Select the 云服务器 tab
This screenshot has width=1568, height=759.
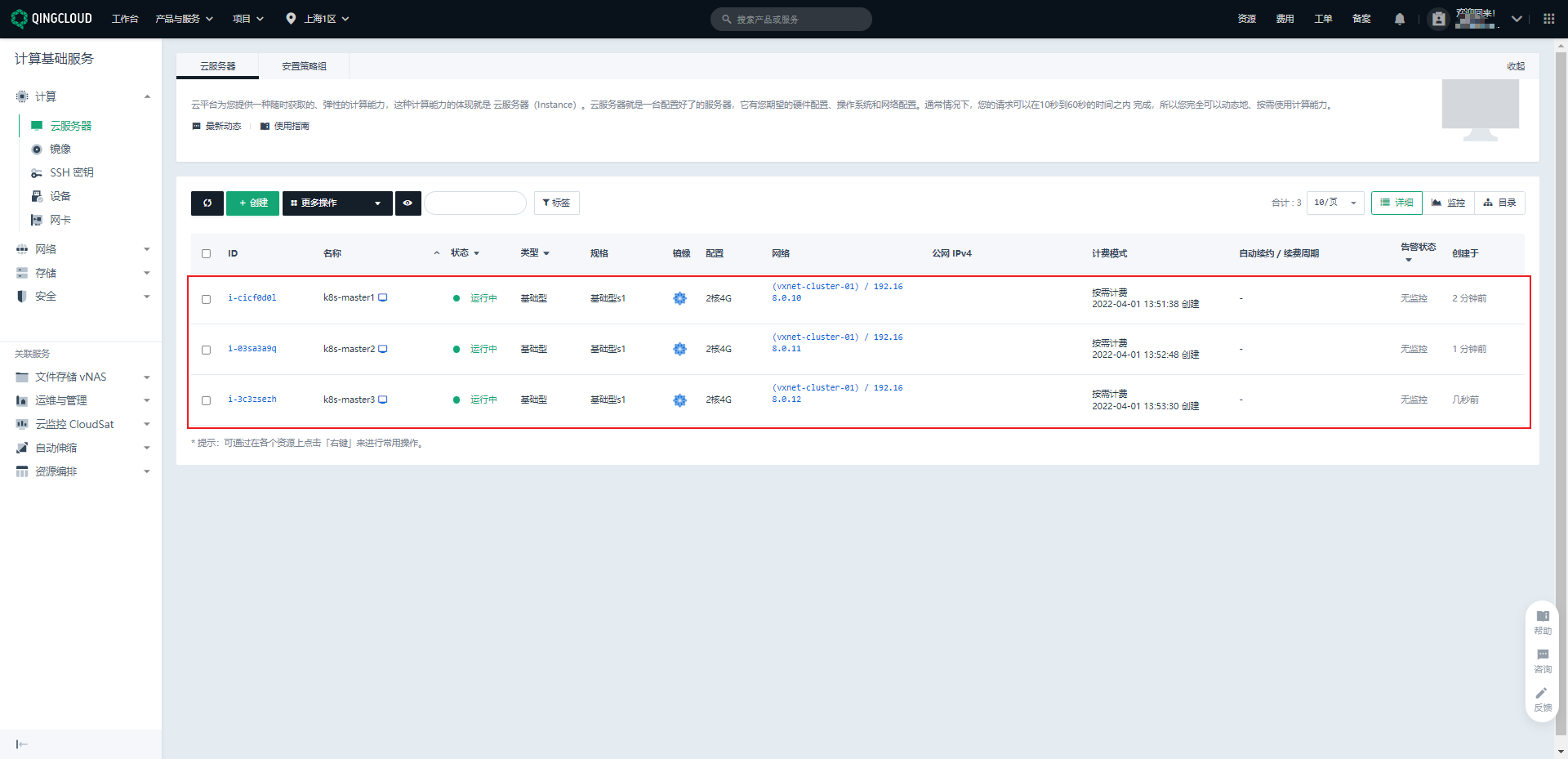tap(217, 67)
